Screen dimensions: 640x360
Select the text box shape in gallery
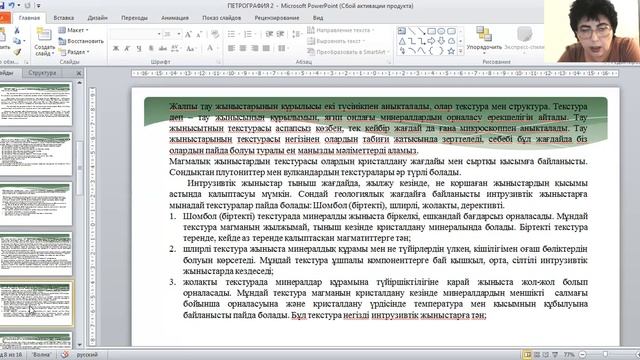[402, 31]
